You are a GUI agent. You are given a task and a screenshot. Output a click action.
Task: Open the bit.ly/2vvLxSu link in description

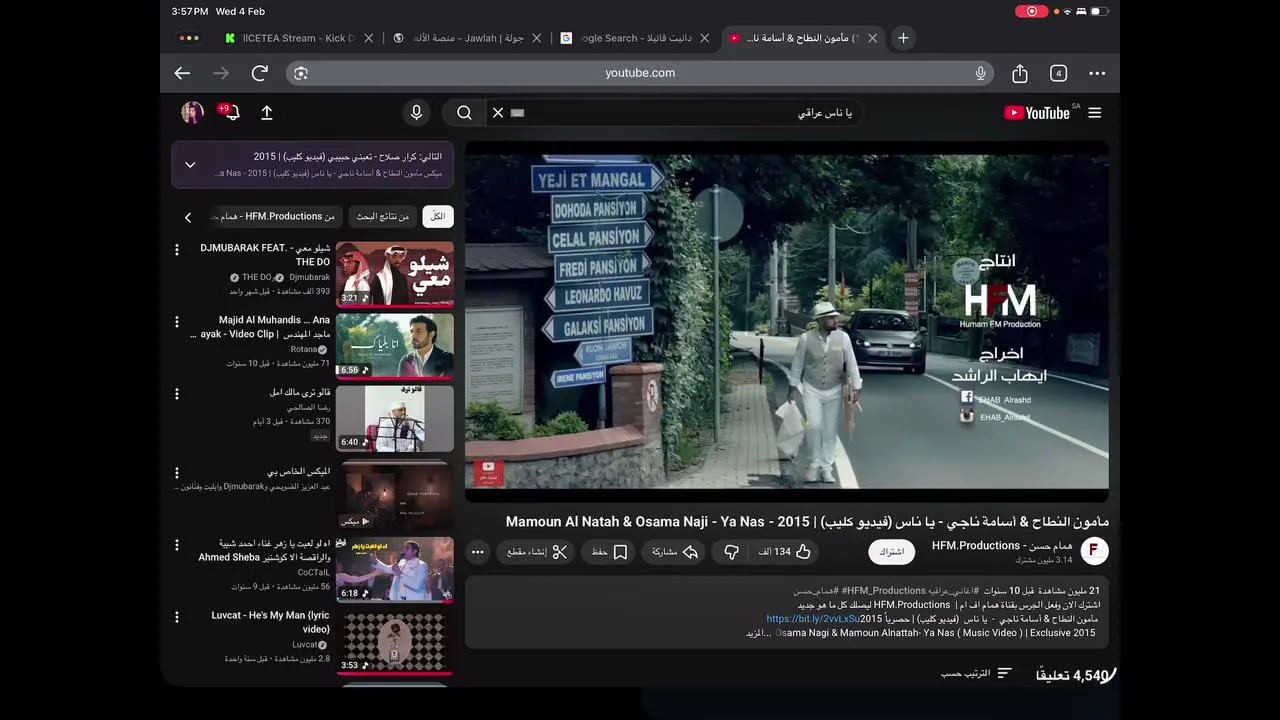[x=813, y=619]
